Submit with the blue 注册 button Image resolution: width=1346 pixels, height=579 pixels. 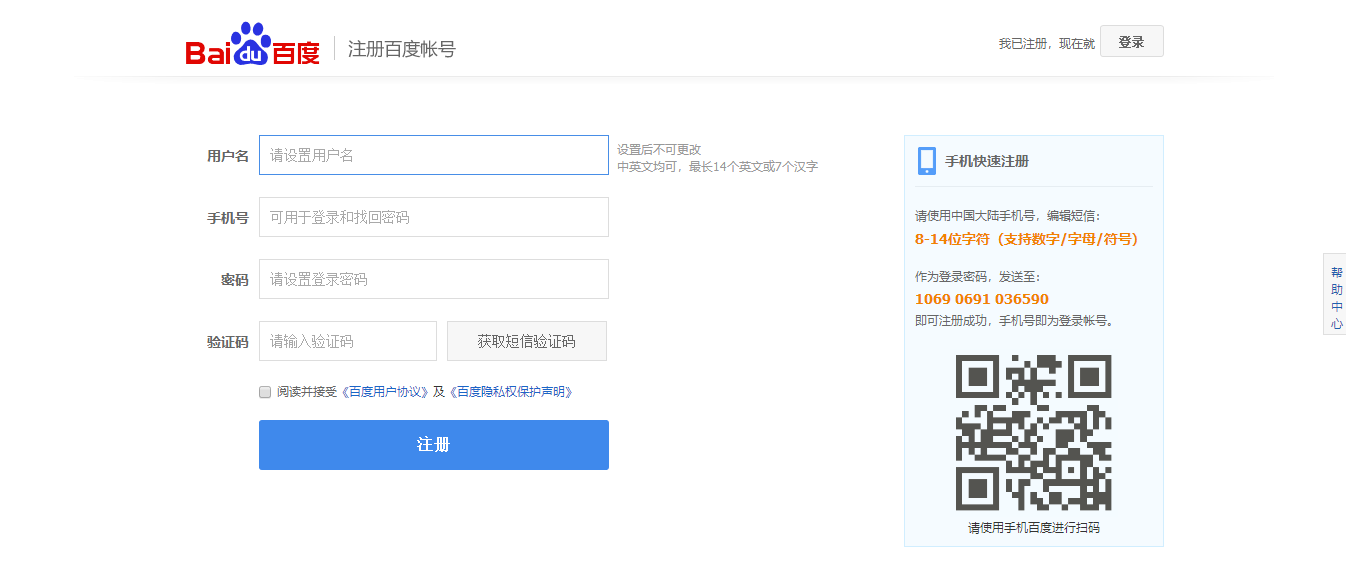coord(433,445)
